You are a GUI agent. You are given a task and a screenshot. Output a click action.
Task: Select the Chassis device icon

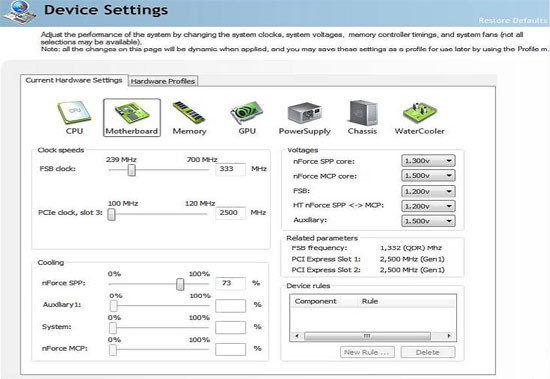click(362, 118)
